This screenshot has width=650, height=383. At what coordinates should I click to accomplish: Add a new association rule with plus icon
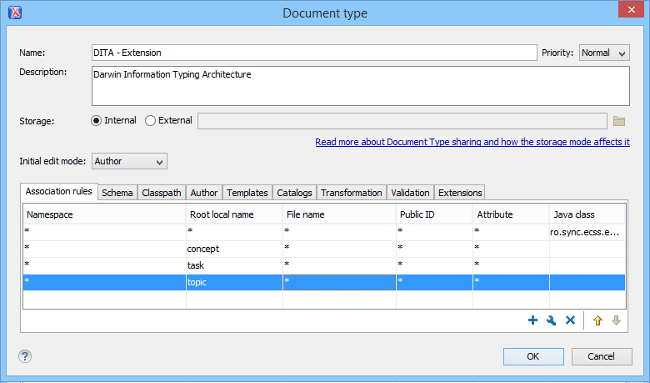click(533, 320)
